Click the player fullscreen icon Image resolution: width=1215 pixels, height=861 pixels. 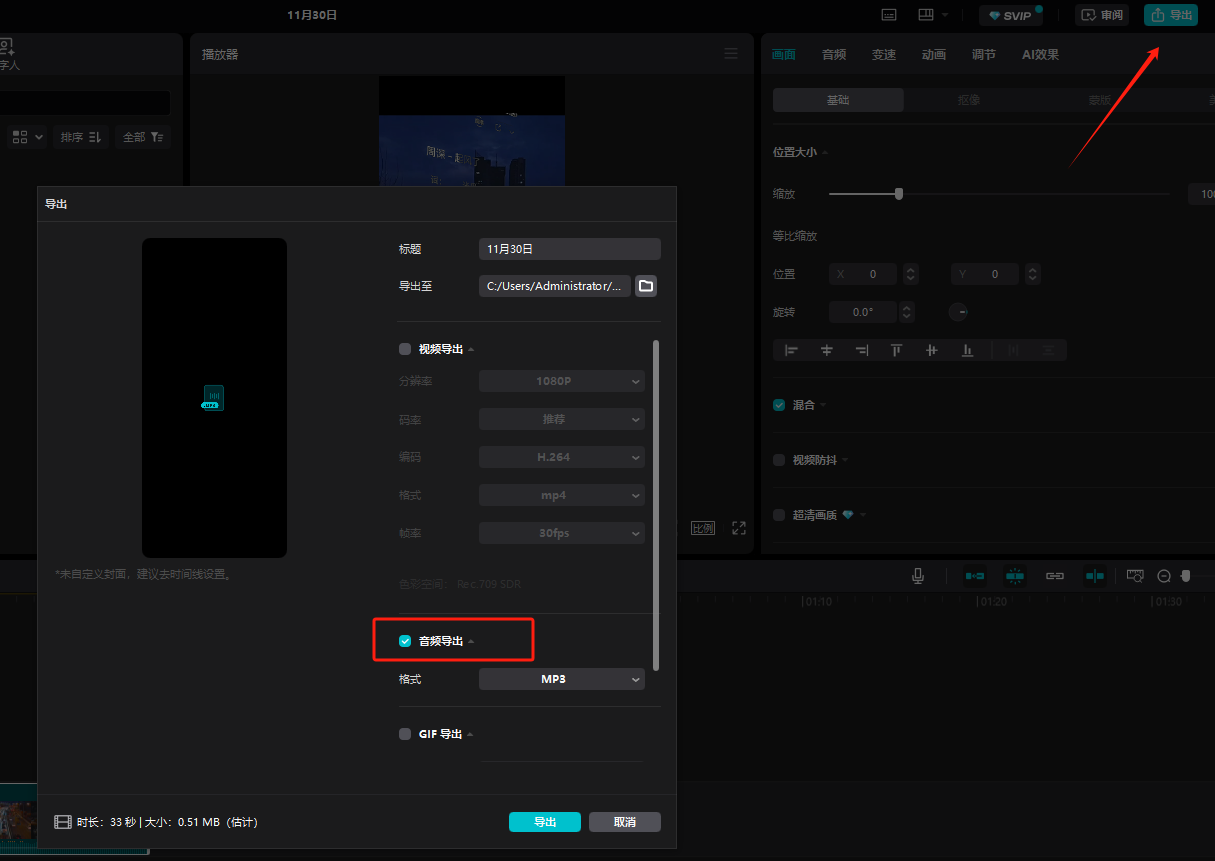tap(739, 528)
